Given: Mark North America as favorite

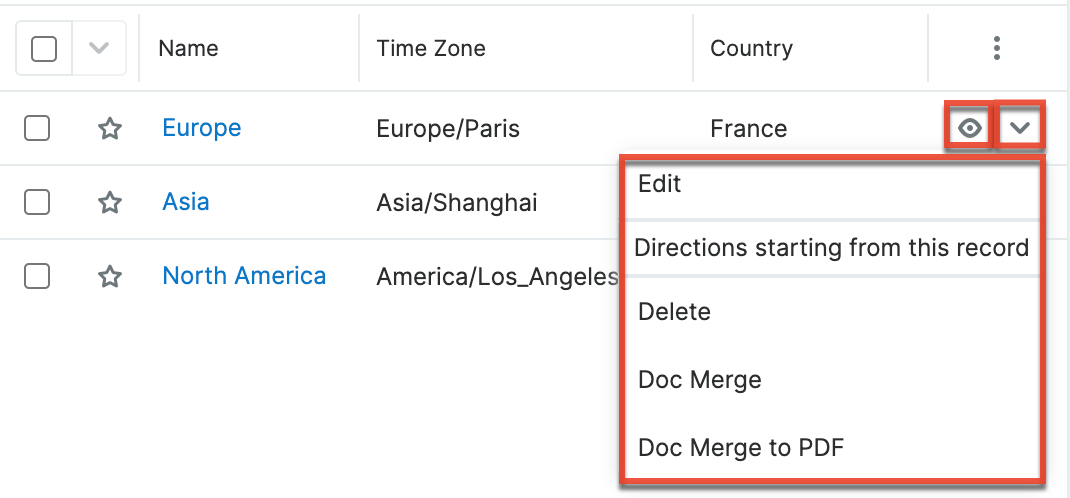Looking at the screenshot, I should pos(110,276).
